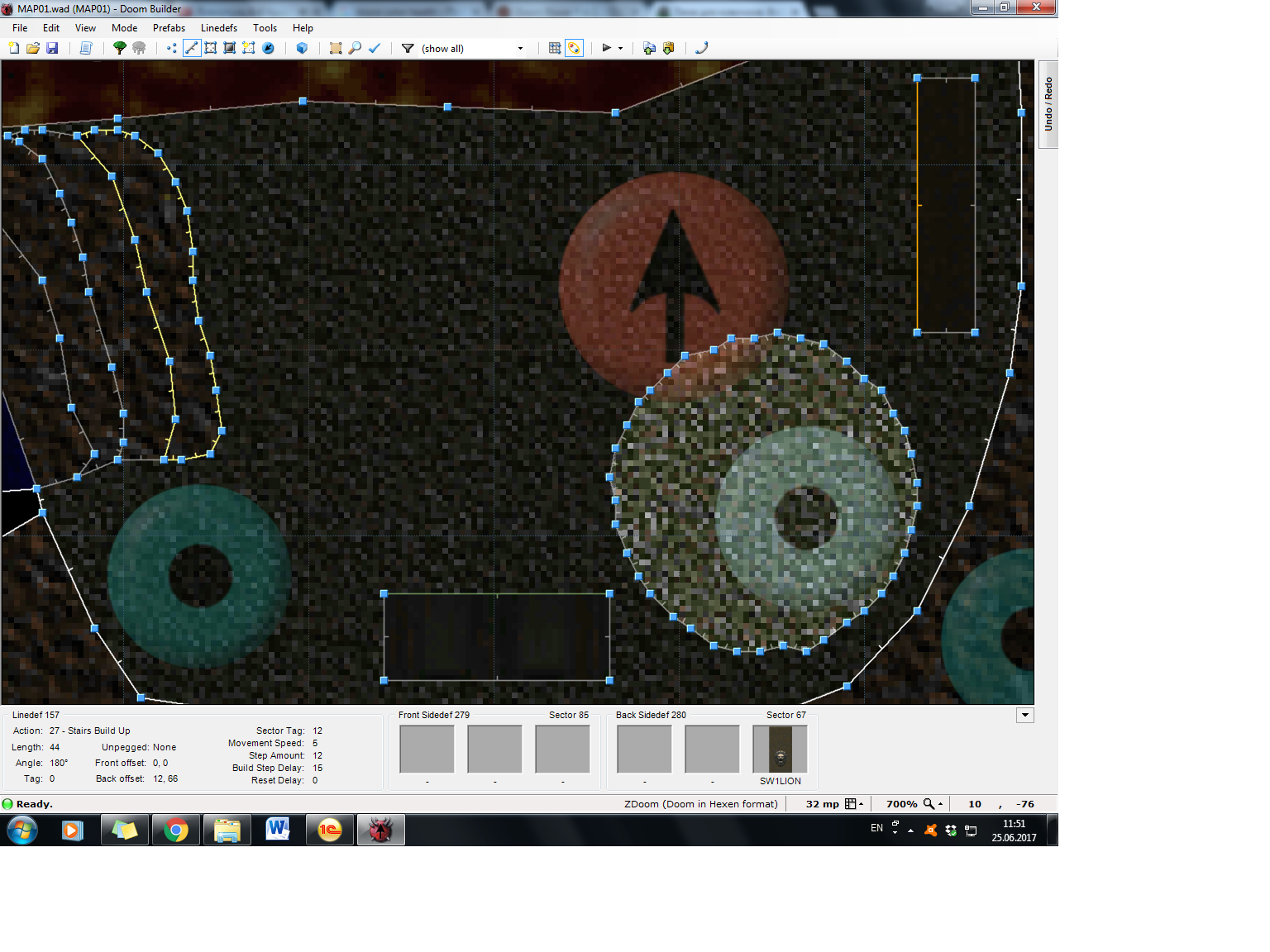Click the SW1LION back sidedef texture thumbnail
The width and height of the screenshot is (1270, 952).
(x=780, y=749)
